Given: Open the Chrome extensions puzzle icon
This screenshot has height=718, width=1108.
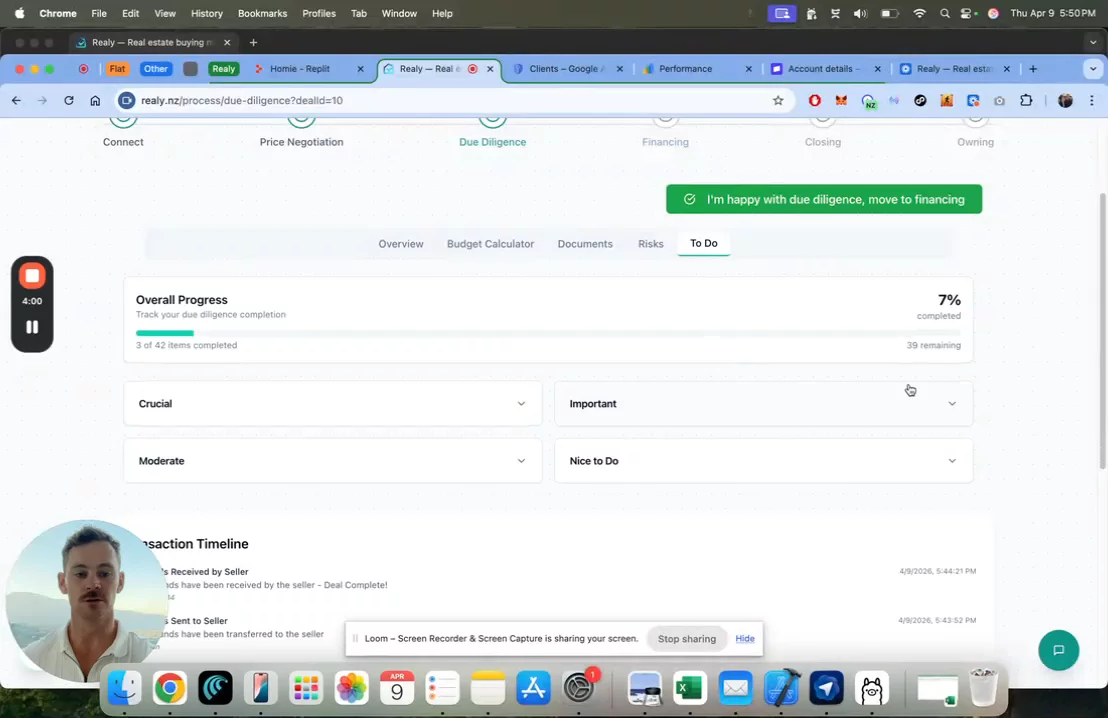Looking at the screenshot, I should [x=1026, y=100].
